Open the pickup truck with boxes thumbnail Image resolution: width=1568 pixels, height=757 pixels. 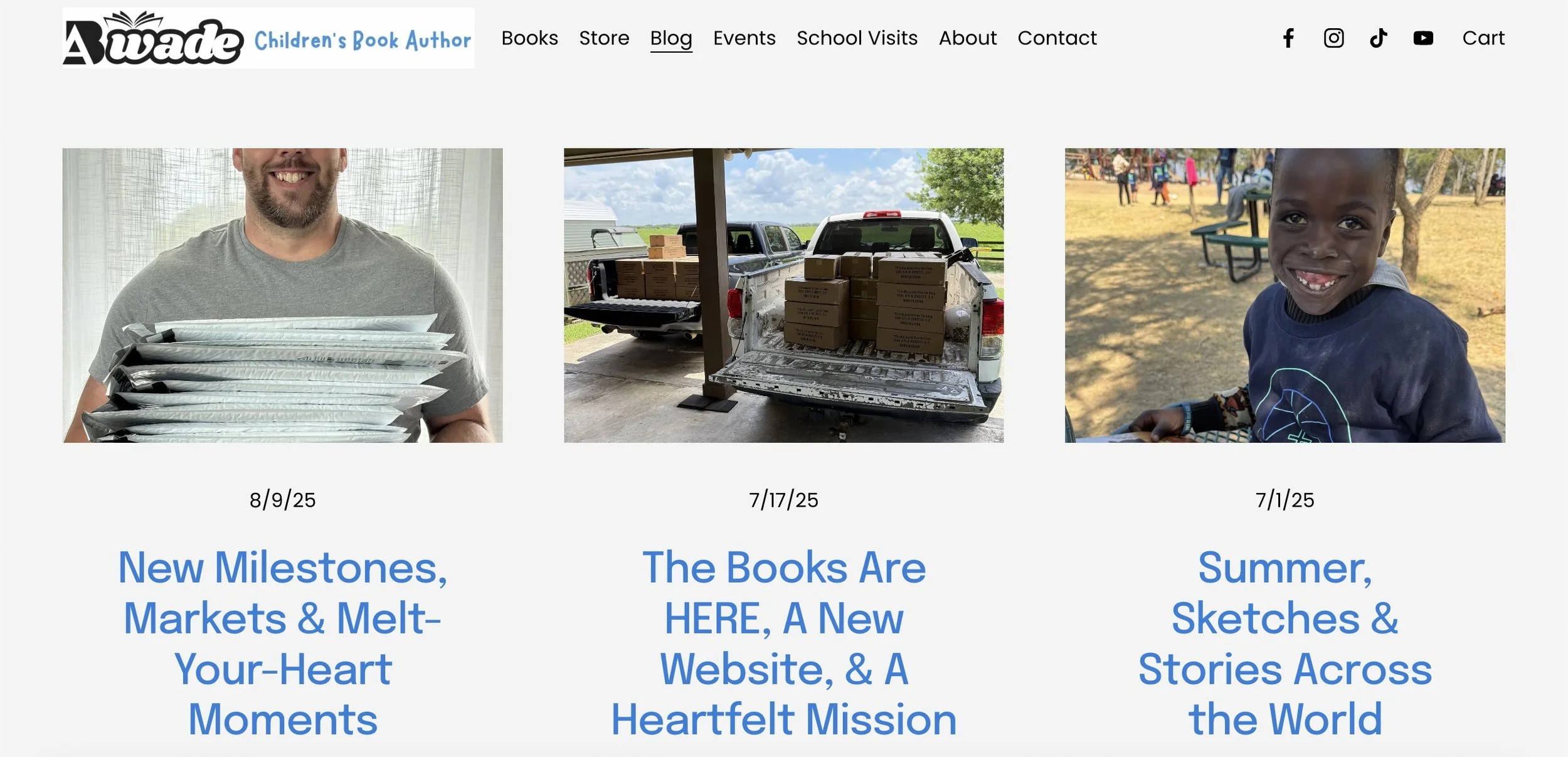coord(783,295)
